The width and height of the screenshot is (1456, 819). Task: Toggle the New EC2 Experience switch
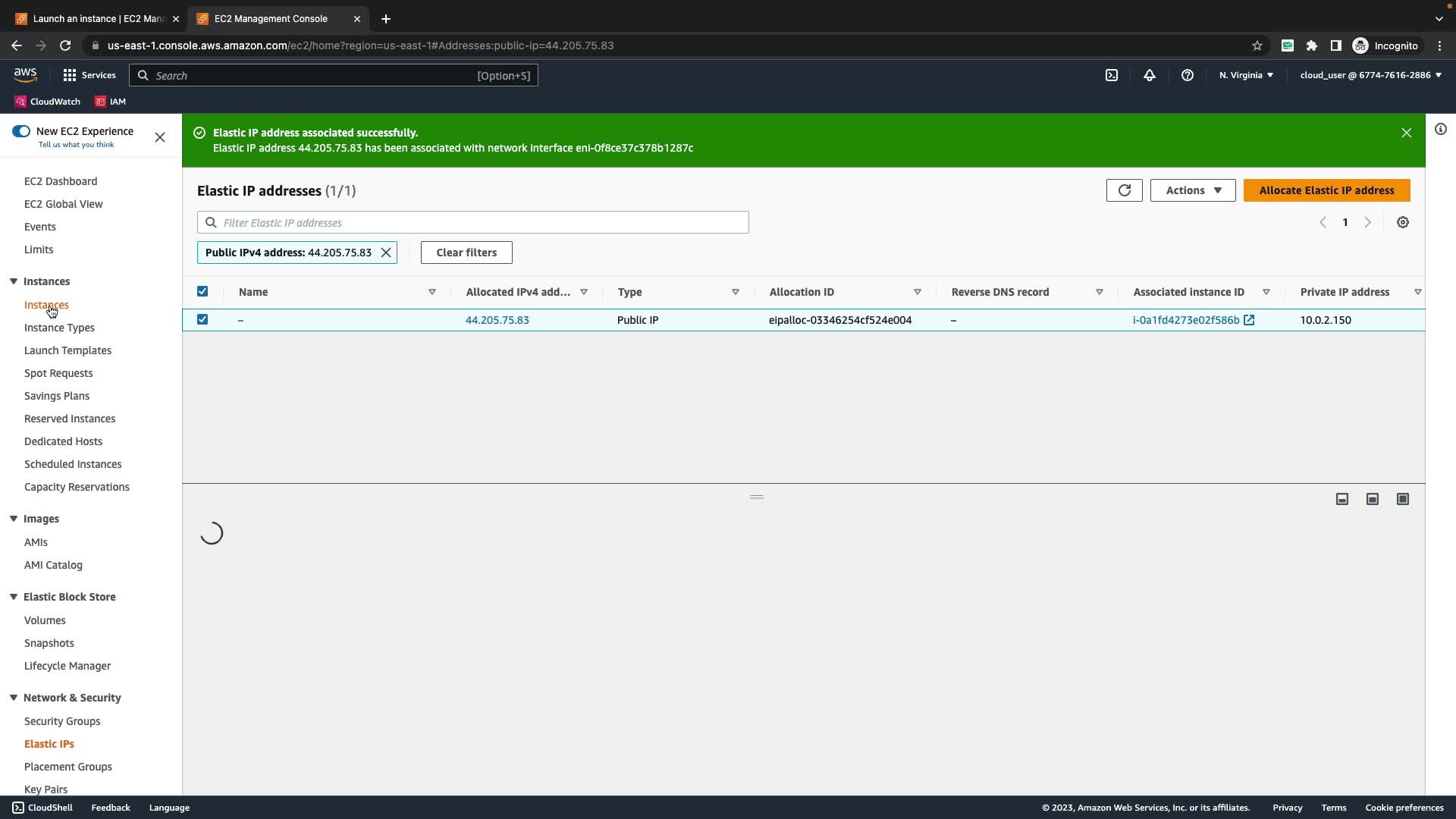tap(21, 131)
